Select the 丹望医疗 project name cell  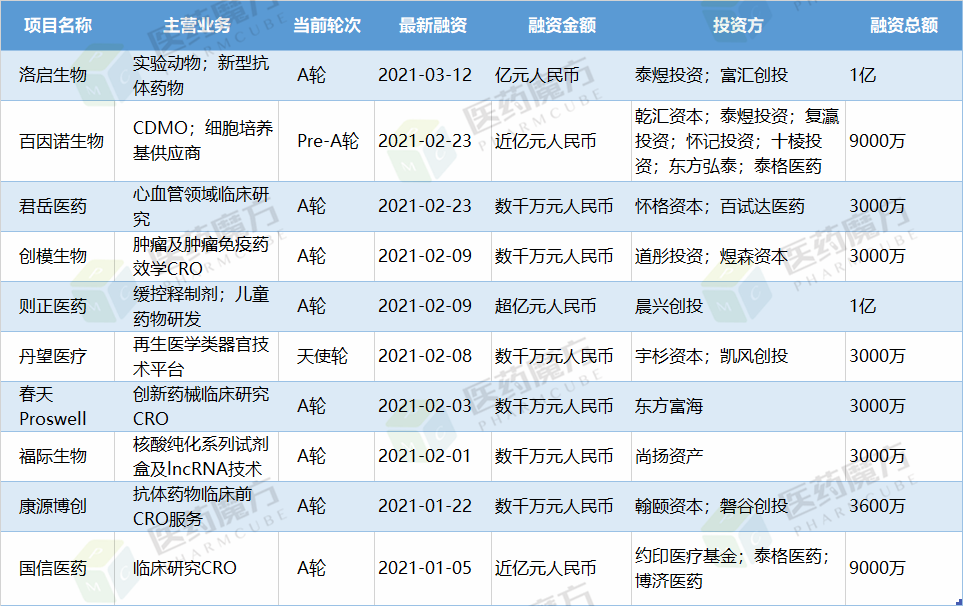pyautogui.click(x=58, y=357)
